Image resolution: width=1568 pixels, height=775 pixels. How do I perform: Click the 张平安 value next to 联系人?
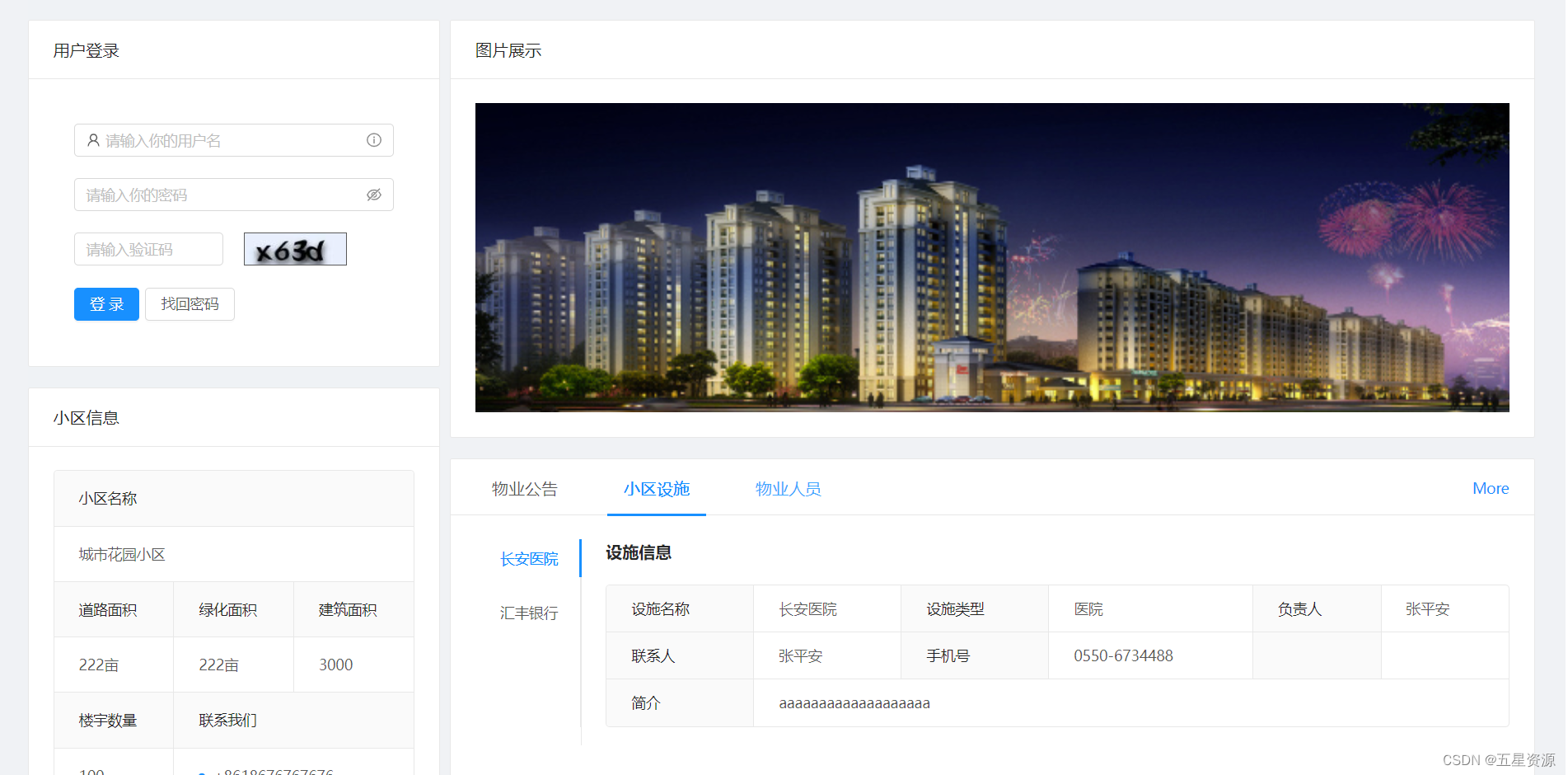click(x=800, y=655)
